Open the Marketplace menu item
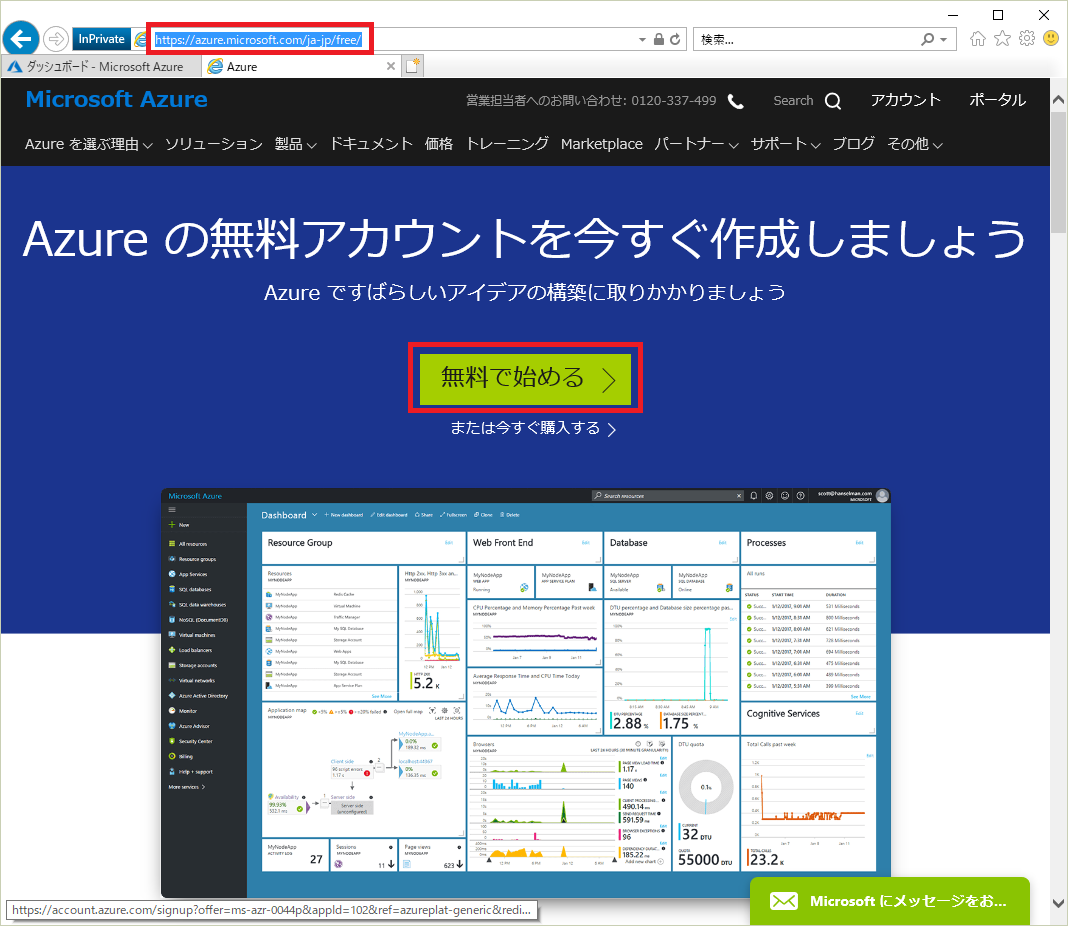The height and width of the screenshot is (926, 1068). 602,144
